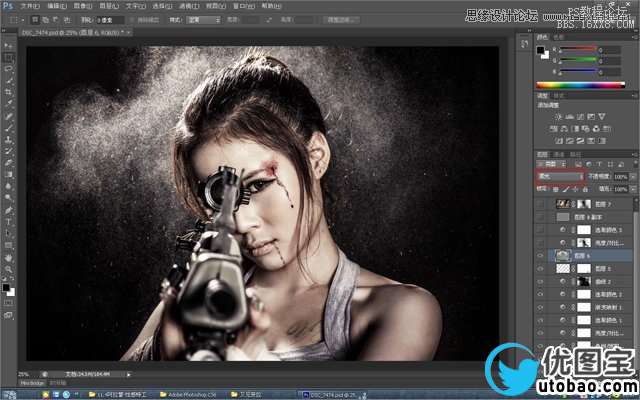Show the hidden 选取颜色 3 layer
This screenshot has width=640, height=400.
(540, 230)
